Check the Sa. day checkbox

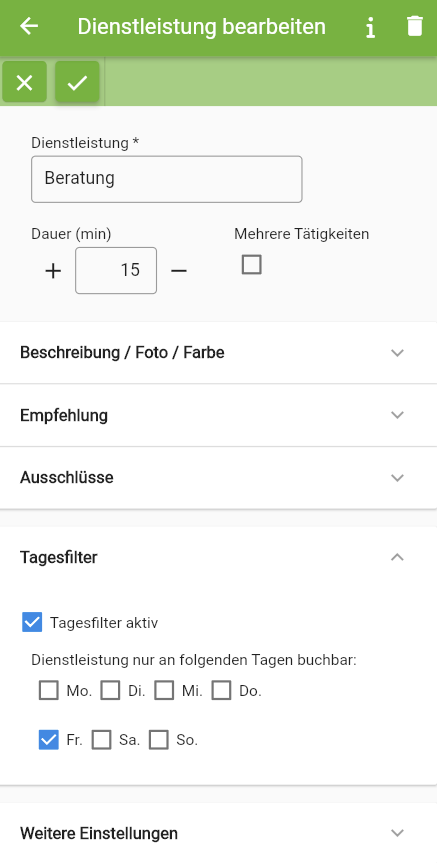101,740
